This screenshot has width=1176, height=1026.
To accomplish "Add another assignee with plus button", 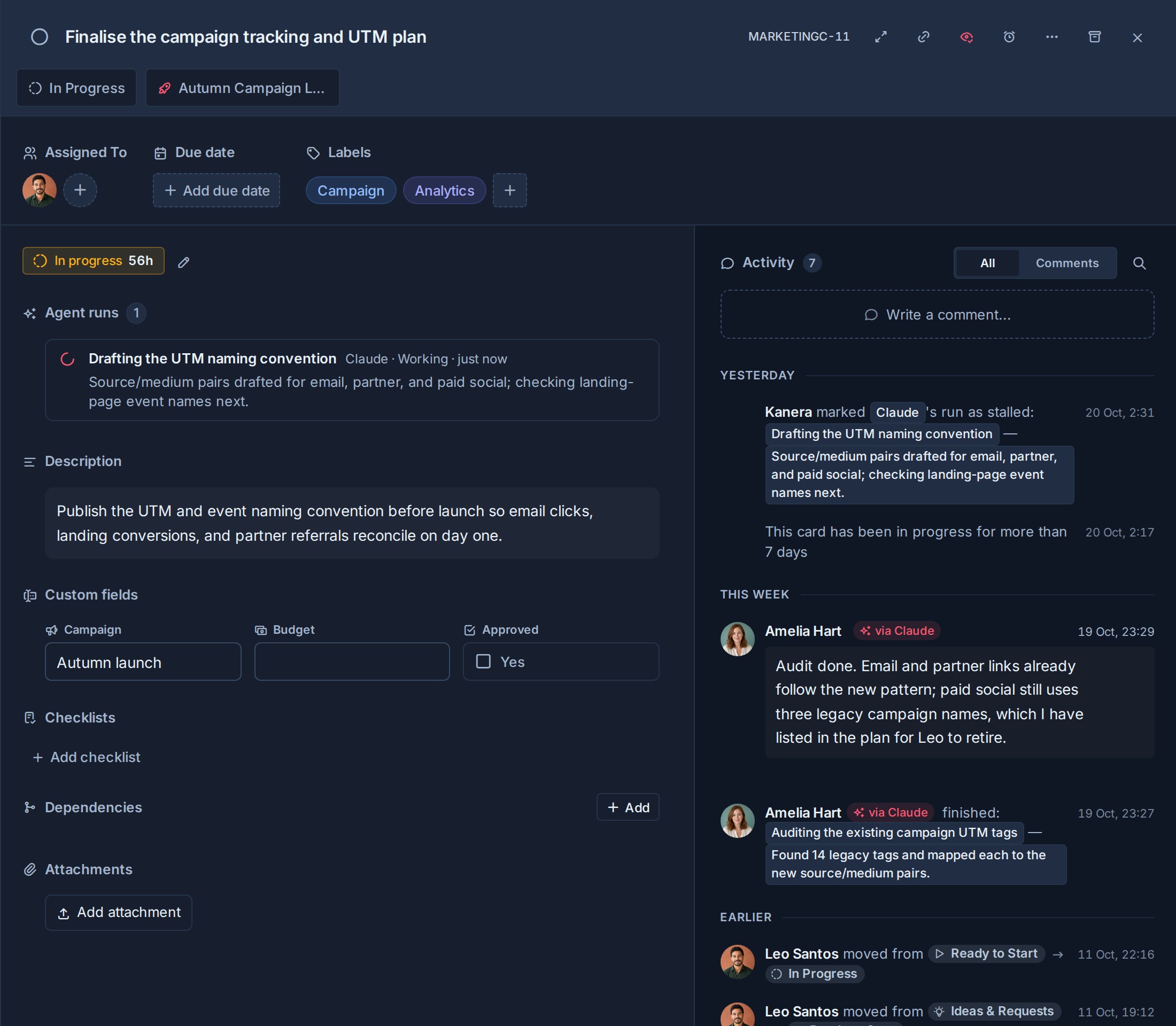I will 80,190.
